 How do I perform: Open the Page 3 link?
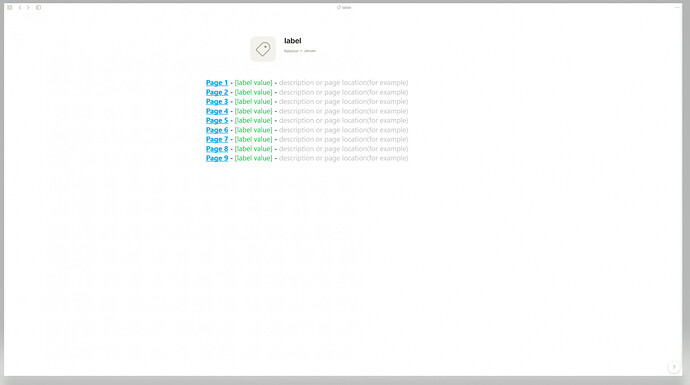tap(217, 102)
